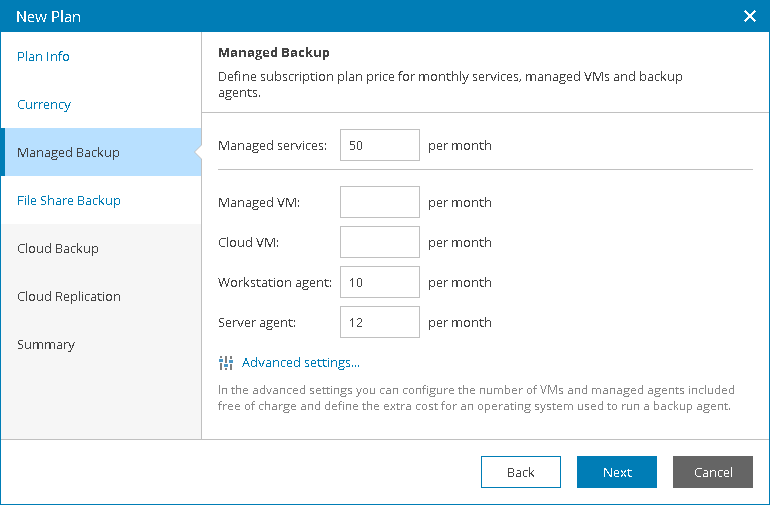770x505 pixels.
Task: Open the Cloud Backup step
Action: tap(58, 249)
